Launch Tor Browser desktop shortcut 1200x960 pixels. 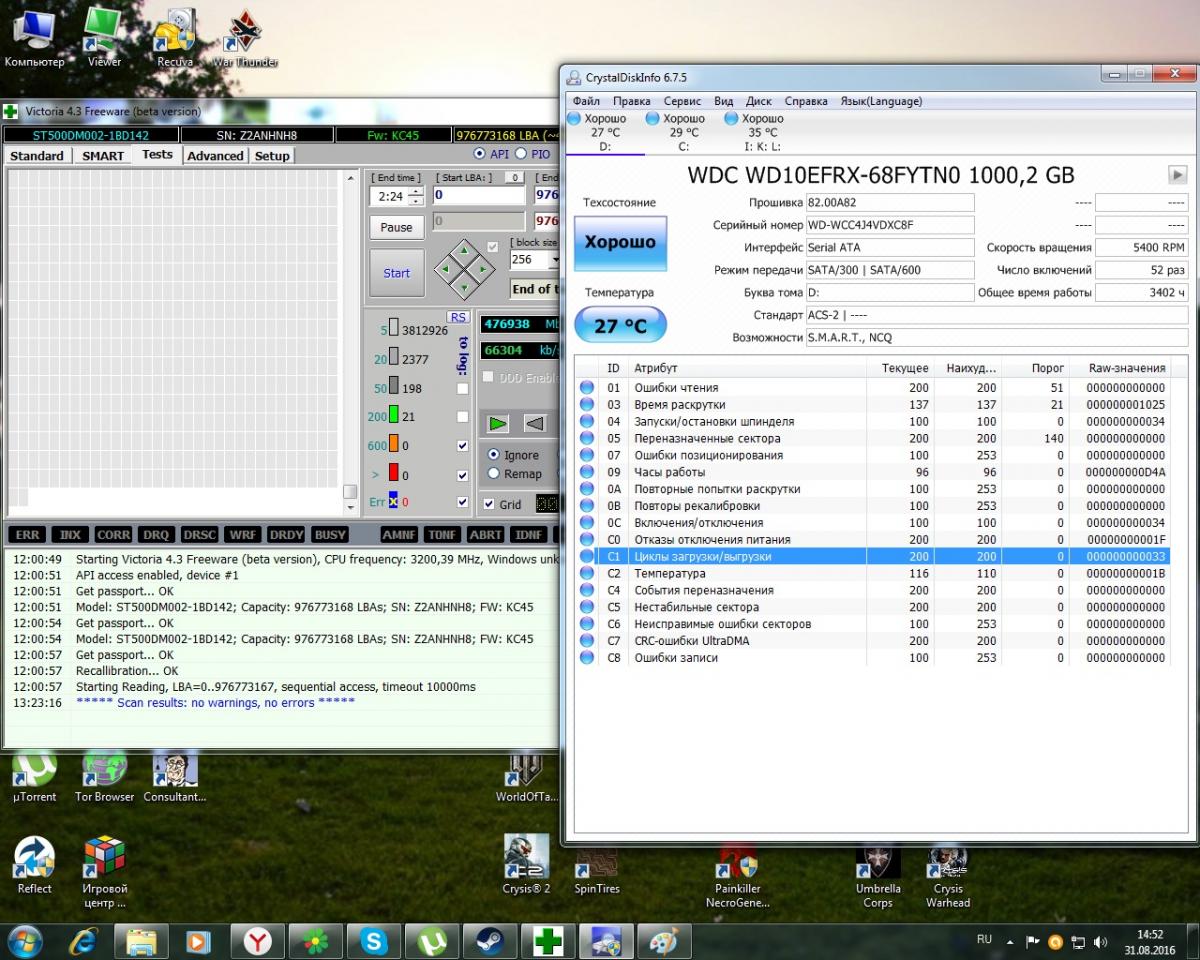[x=104, y=777]
